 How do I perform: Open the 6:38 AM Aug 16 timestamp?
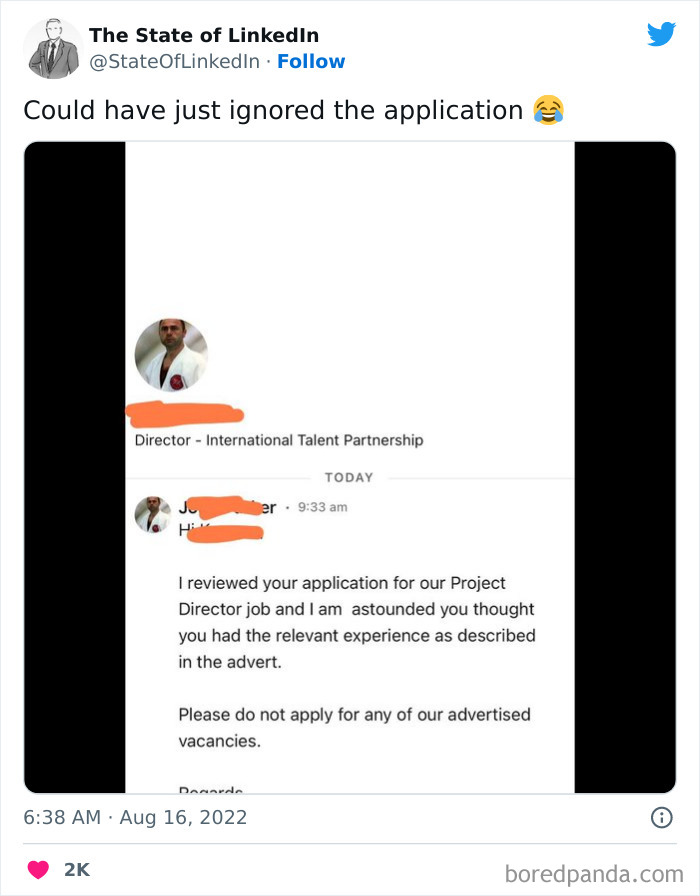point(136,817)
